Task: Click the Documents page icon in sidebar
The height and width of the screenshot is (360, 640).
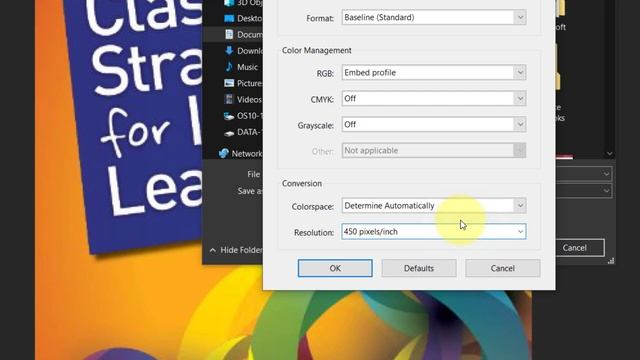Action: pos(229,34)
